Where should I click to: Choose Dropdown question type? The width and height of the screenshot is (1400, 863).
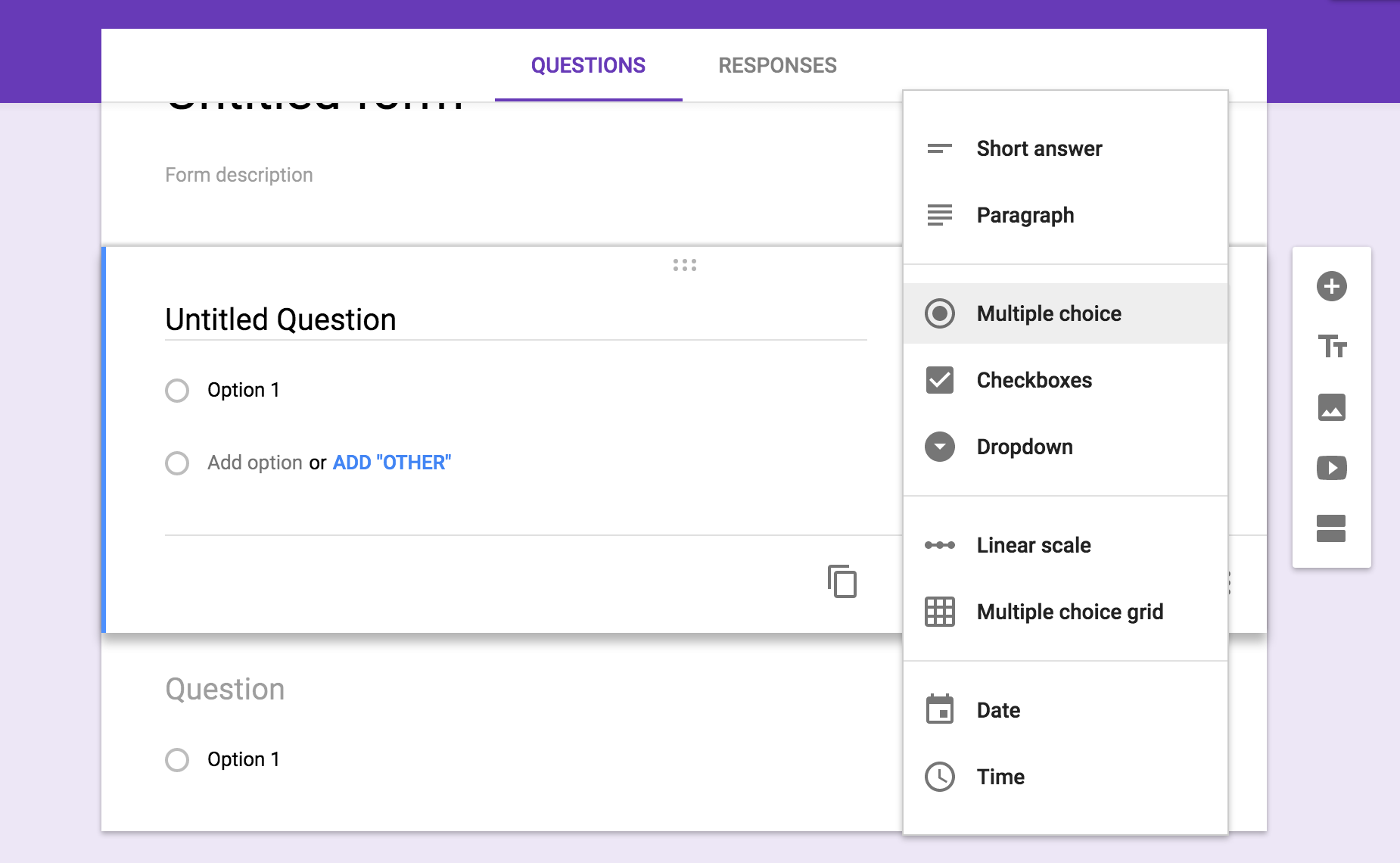pos(1025,447)
